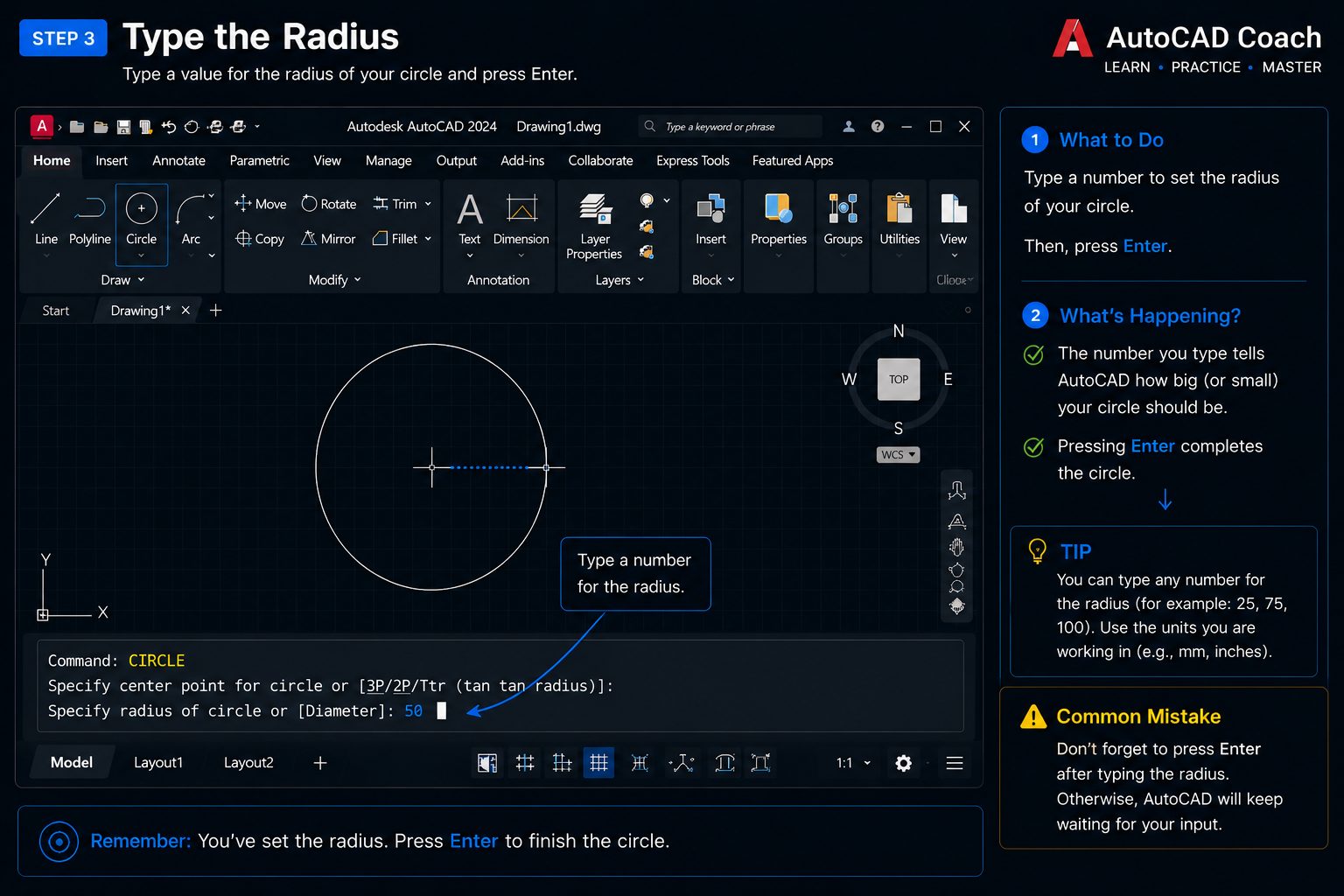Screen dimensions: 1344x896
Task: Add a new layout with plus button
Action: click(x=320, y=763)
